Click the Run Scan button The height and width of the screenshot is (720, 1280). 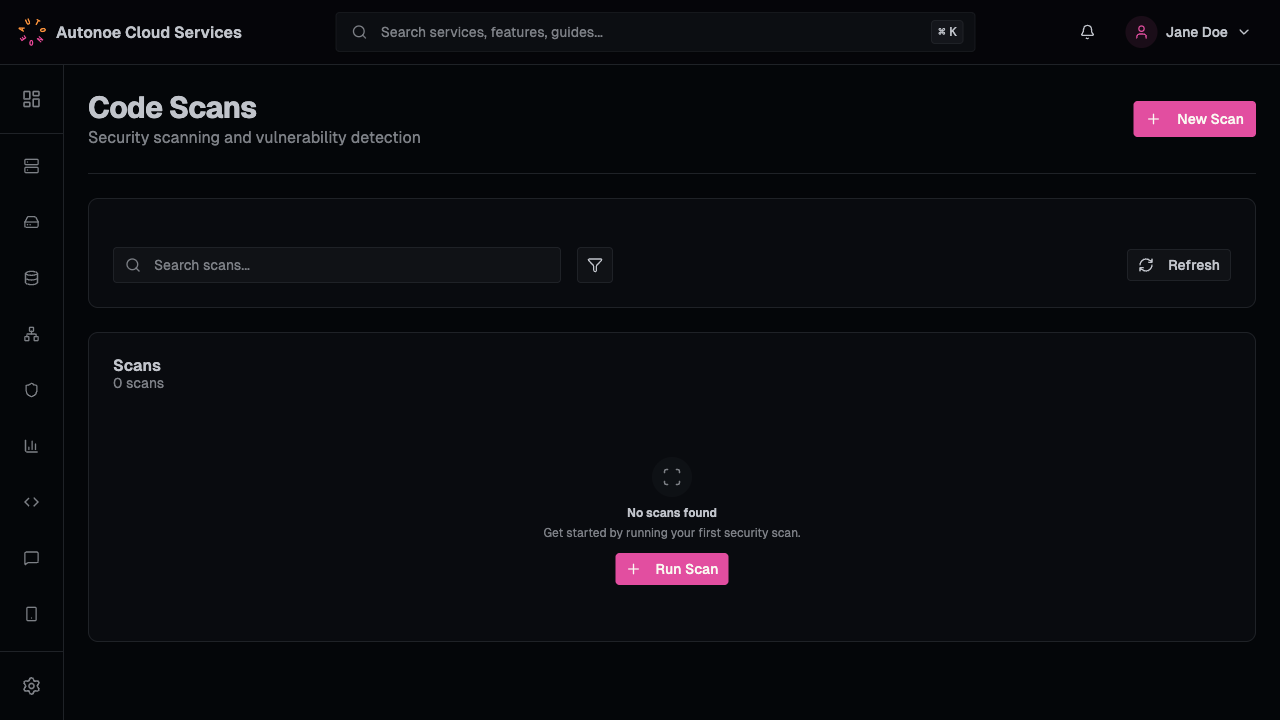click(672, 569)
